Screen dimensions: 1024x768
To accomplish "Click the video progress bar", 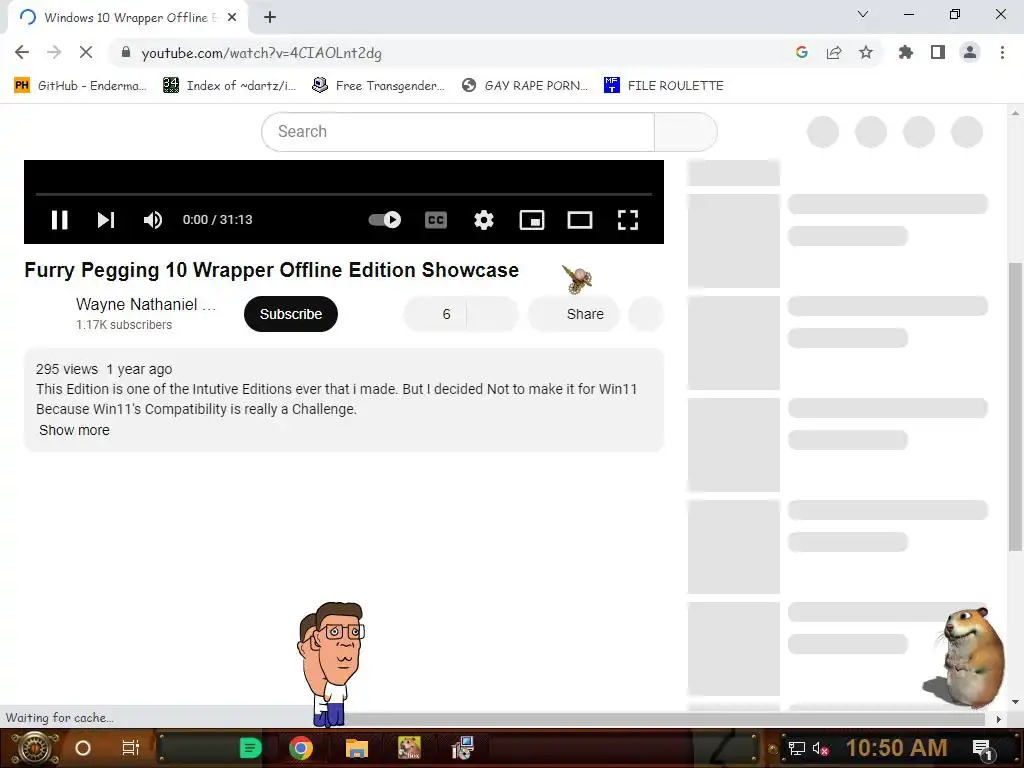I will [344, 194].
